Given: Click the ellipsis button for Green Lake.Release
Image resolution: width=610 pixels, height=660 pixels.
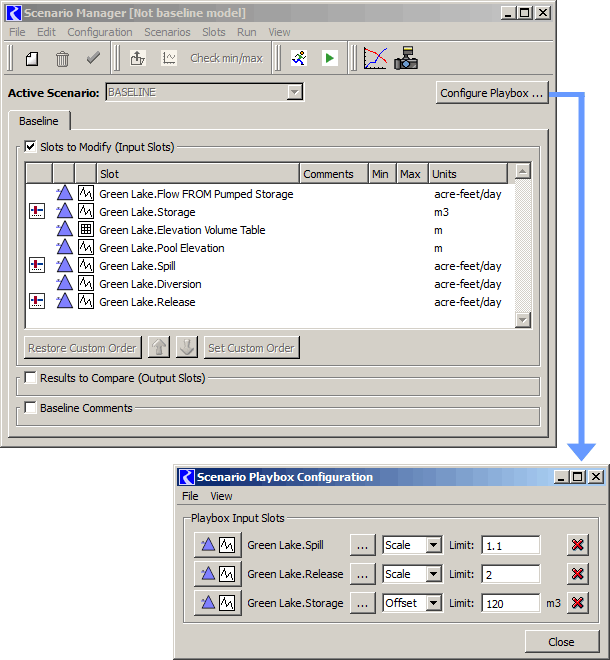Looking at the screenshot, I should (x=362, y=574).
